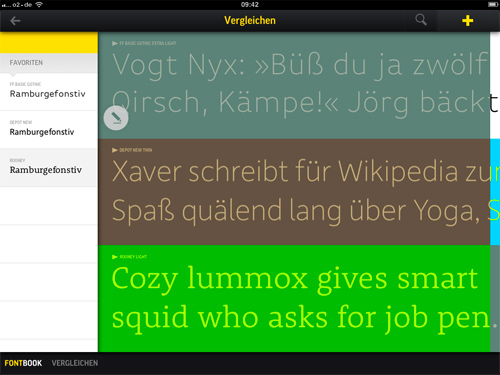Click the round pencil edit icon

click(x=116, y=118)
